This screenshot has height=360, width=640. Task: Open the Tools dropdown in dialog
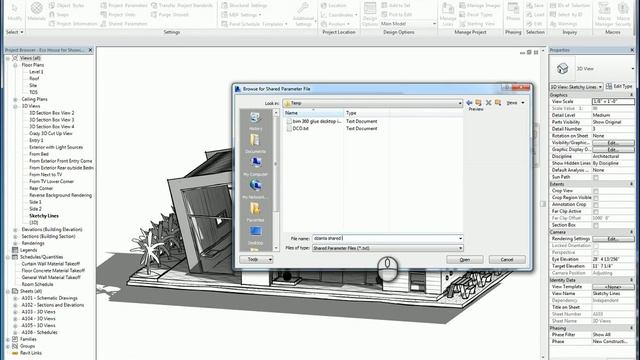[256, 259]
